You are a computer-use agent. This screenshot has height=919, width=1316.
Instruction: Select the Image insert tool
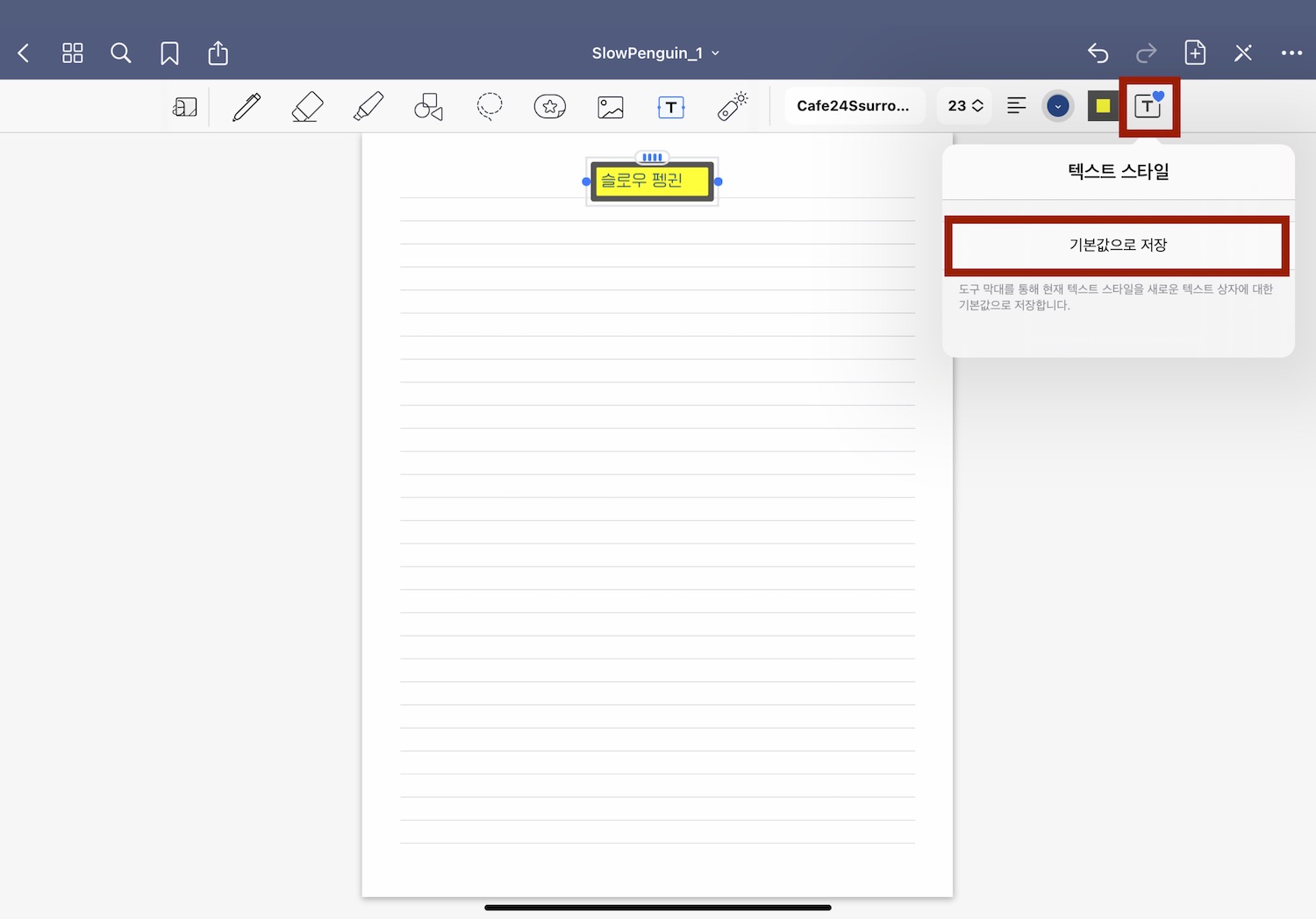point(611,107)
